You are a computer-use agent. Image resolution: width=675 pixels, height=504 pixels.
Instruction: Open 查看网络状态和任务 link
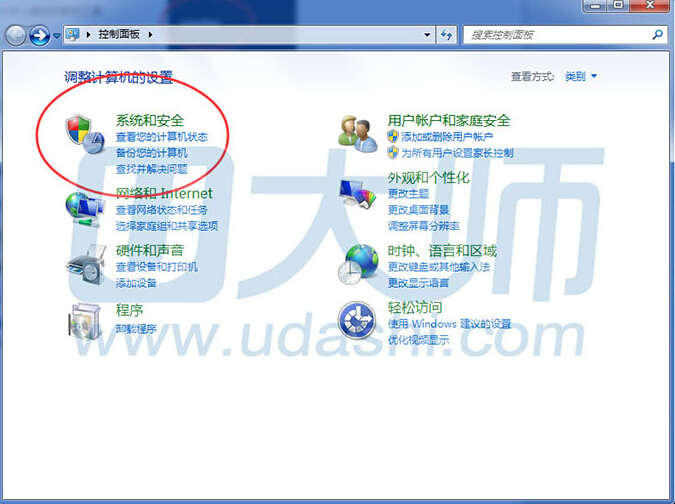coord(161,211)
